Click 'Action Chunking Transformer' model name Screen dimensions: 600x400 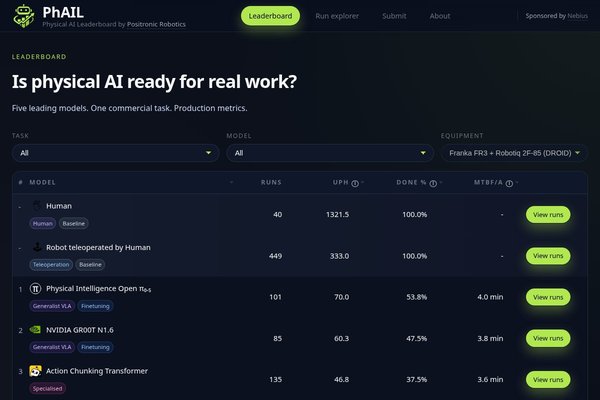pyautogui.click(x=97, y=371)
